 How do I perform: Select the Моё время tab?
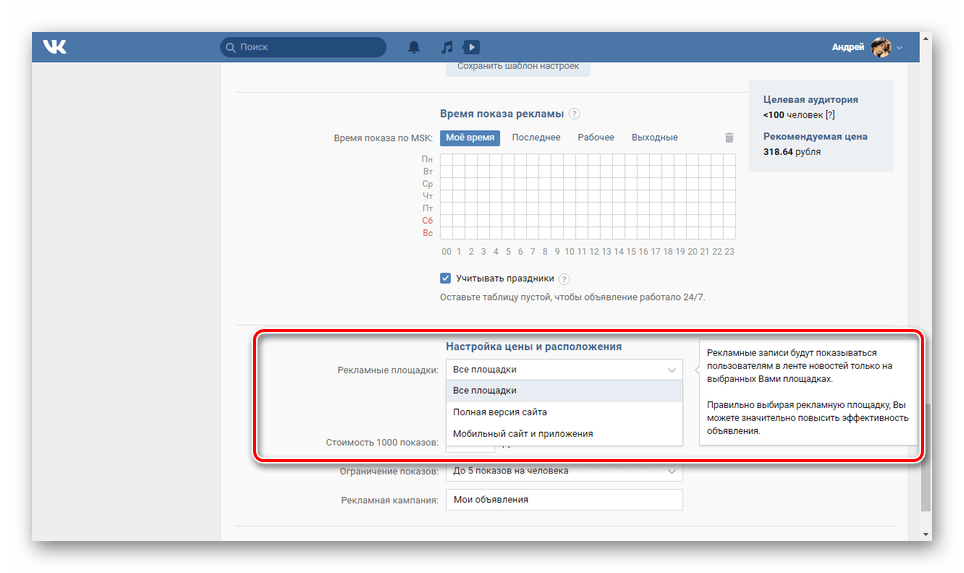[x=470, y=138]
